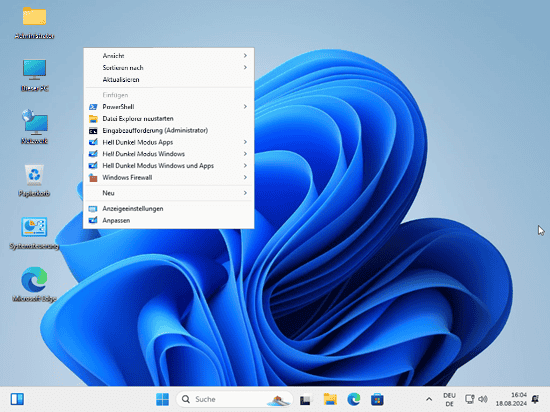Viewport: 550px width, 412px height.
Task: Show hidden tray icons chevron
Action: point(429,399)
